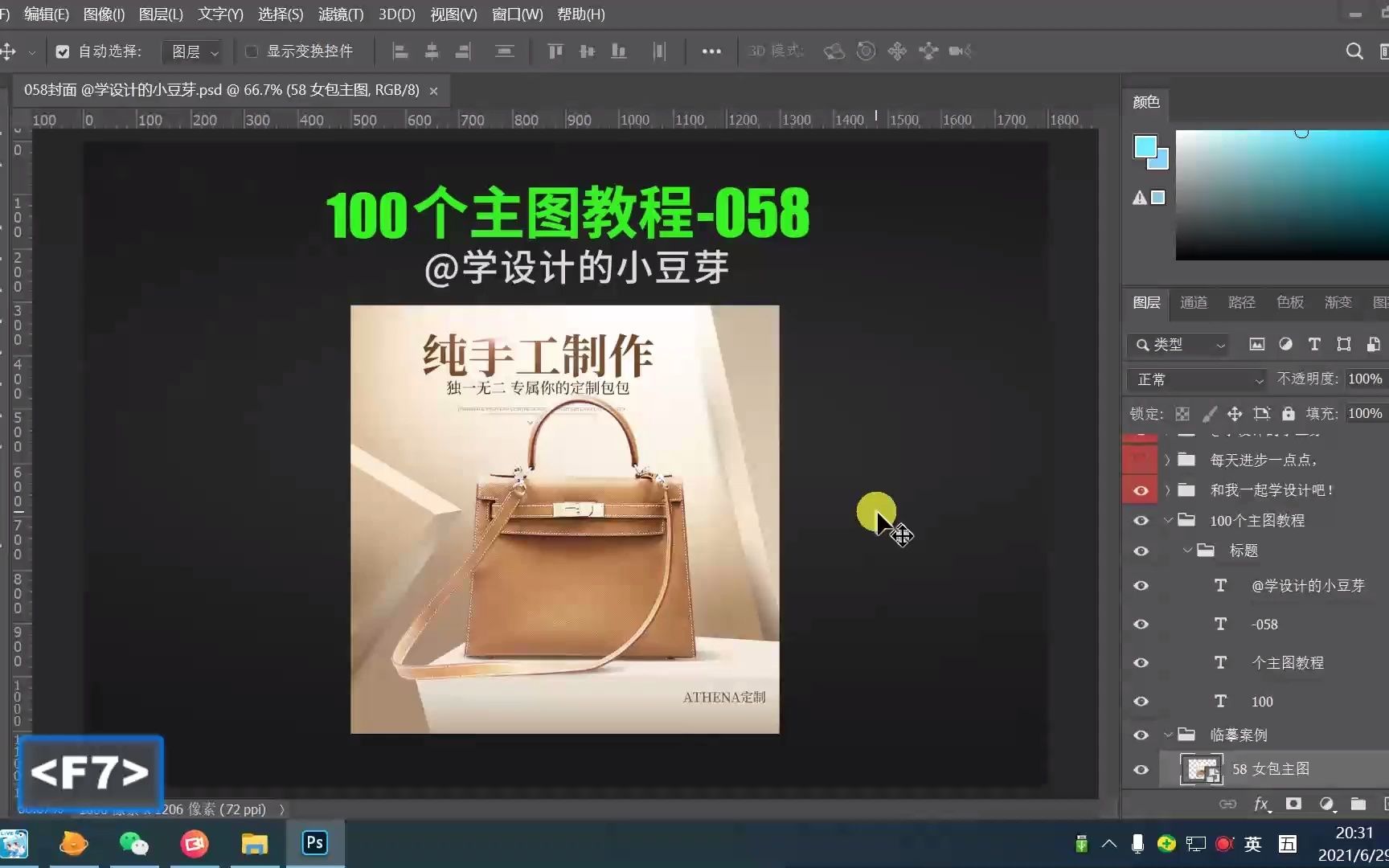Click the 58 女包主图 layer thumbnail

[x=1201, y=769]
